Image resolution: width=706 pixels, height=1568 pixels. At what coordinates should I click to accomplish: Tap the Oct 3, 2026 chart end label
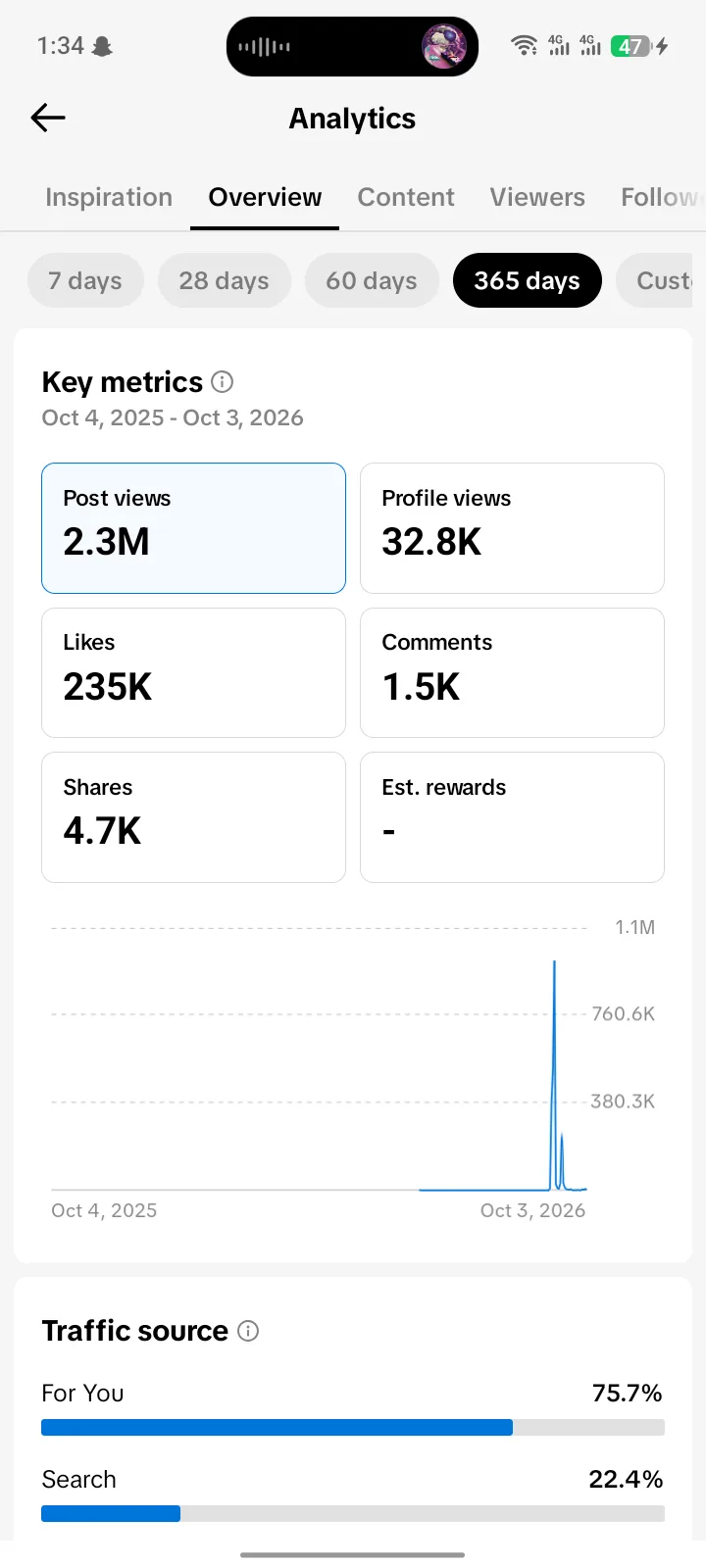[x=532, y=1210]
